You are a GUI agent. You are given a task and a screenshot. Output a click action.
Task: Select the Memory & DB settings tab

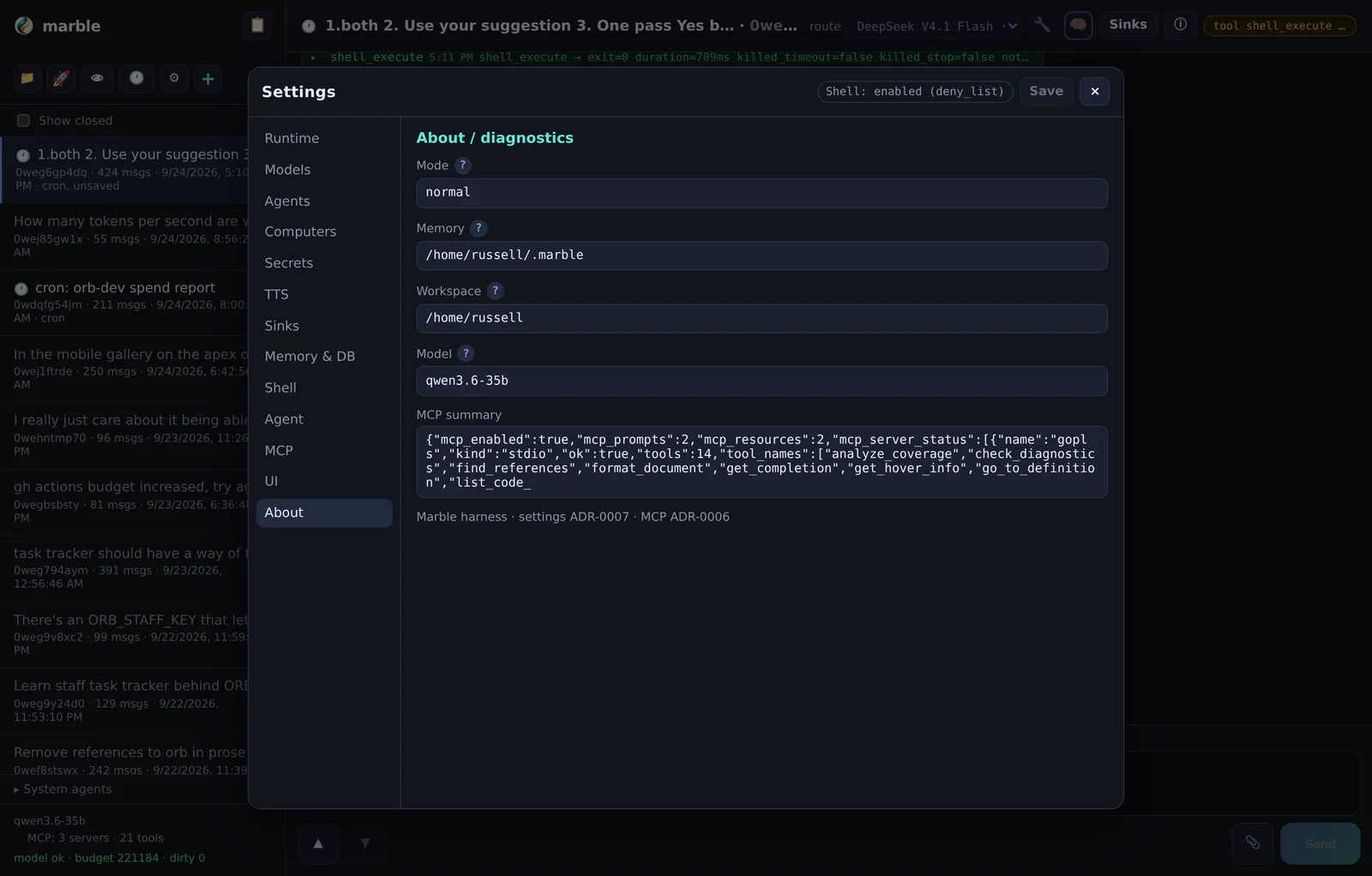pos(324,357)
